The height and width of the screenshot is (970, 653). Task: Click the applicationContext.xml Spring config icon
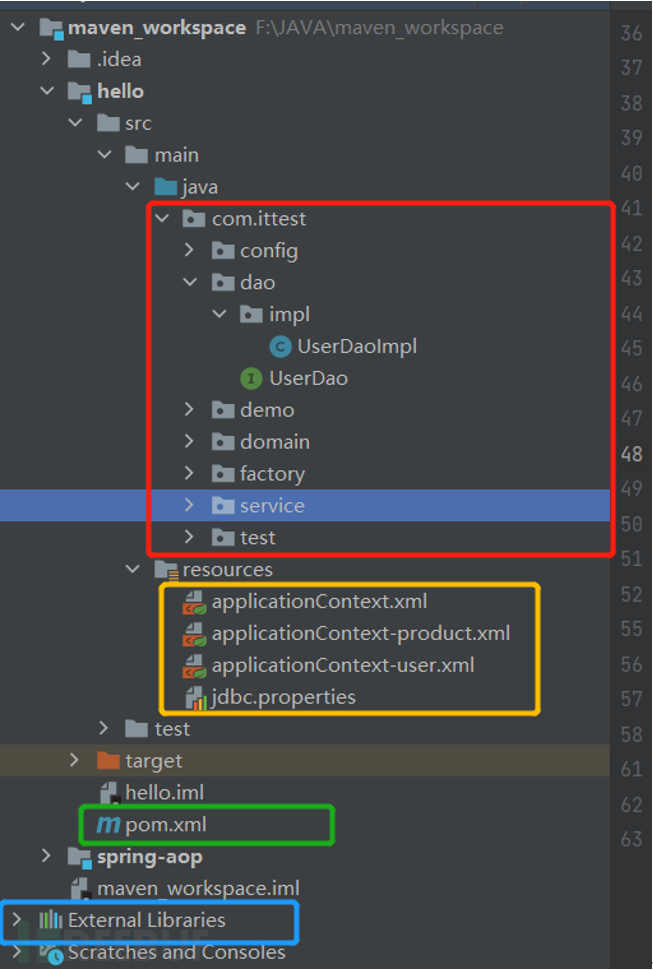pos(194,602)
